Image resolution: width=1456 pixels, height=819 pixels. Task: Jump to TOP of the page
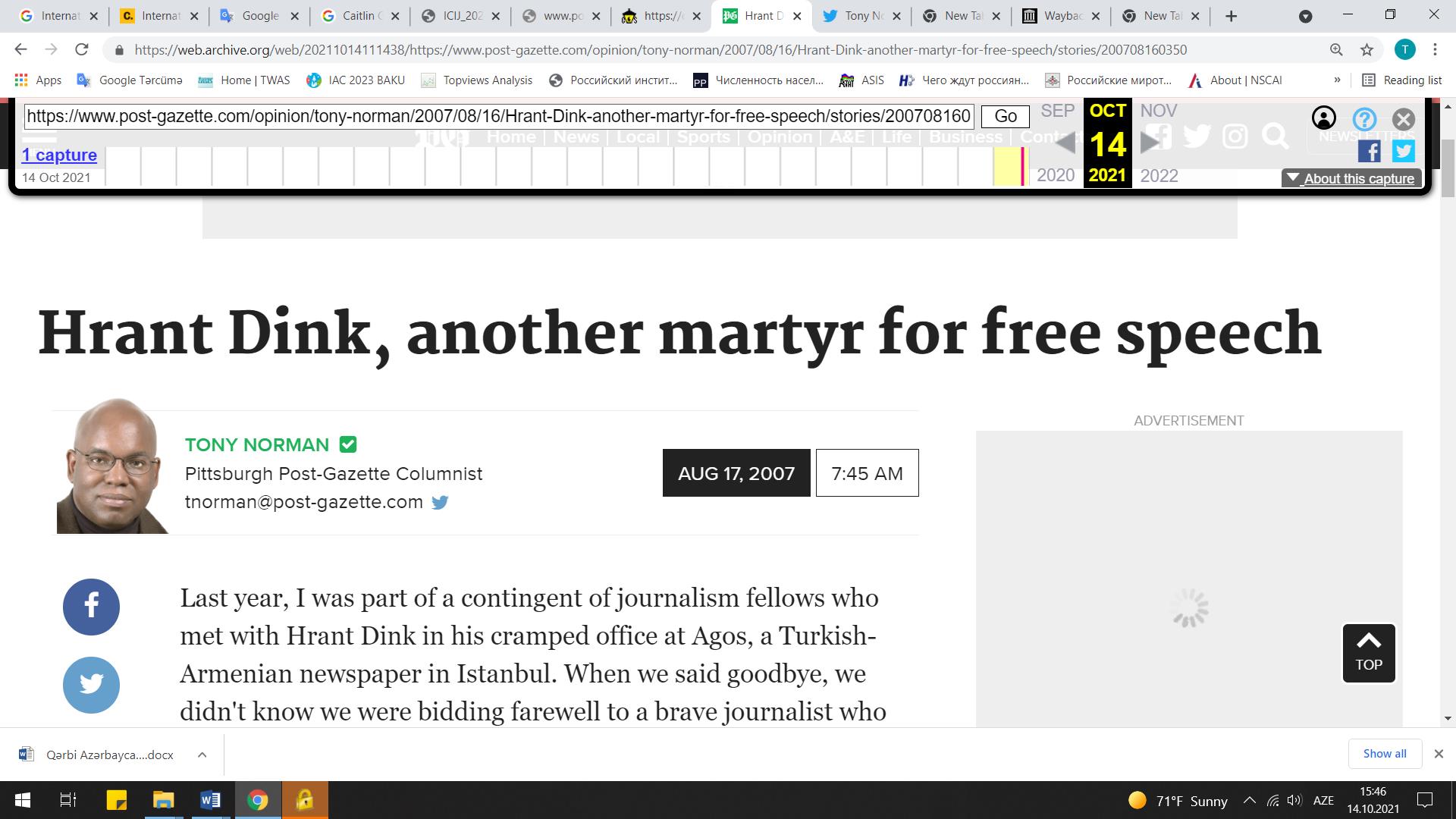tap(1369, 653)
